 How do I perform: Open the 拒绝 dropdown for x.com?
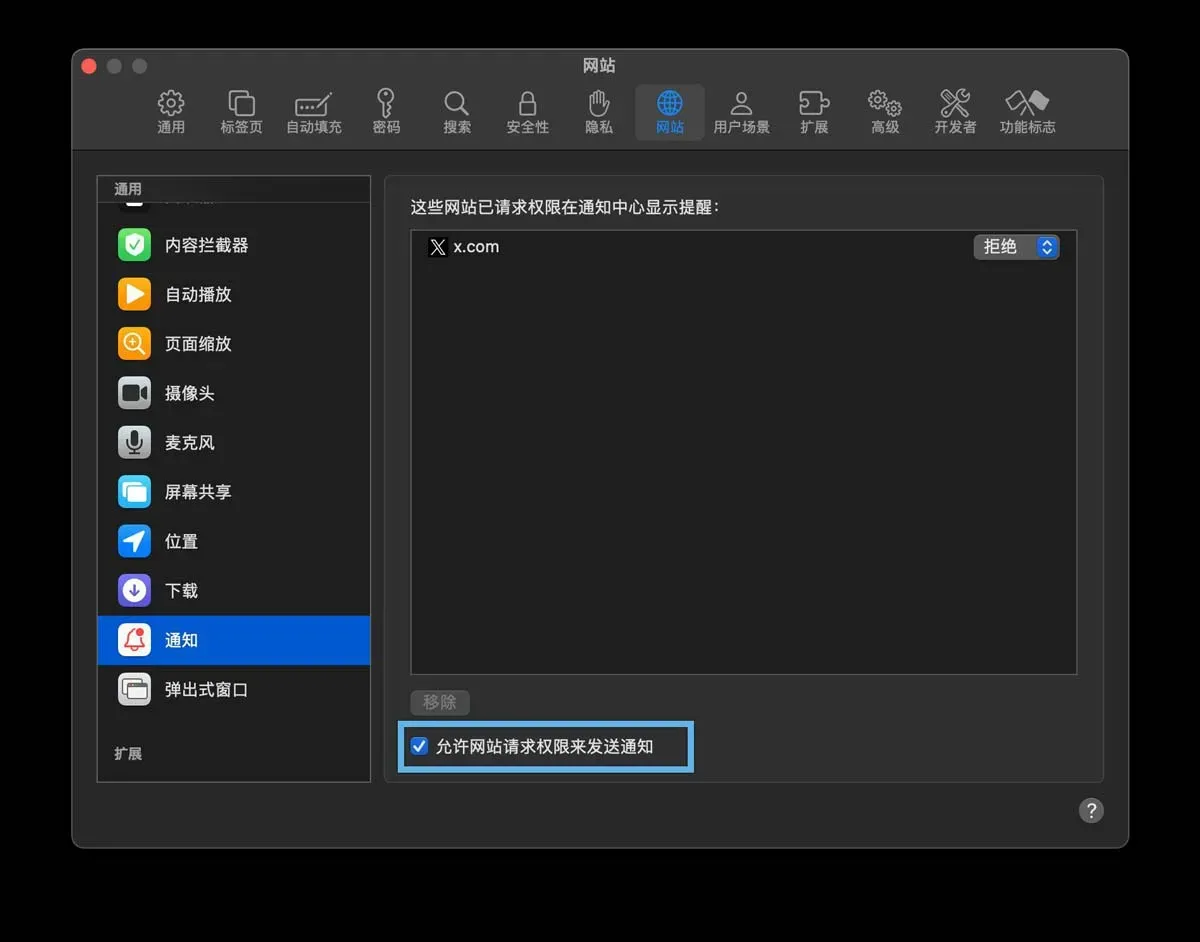1016,247
